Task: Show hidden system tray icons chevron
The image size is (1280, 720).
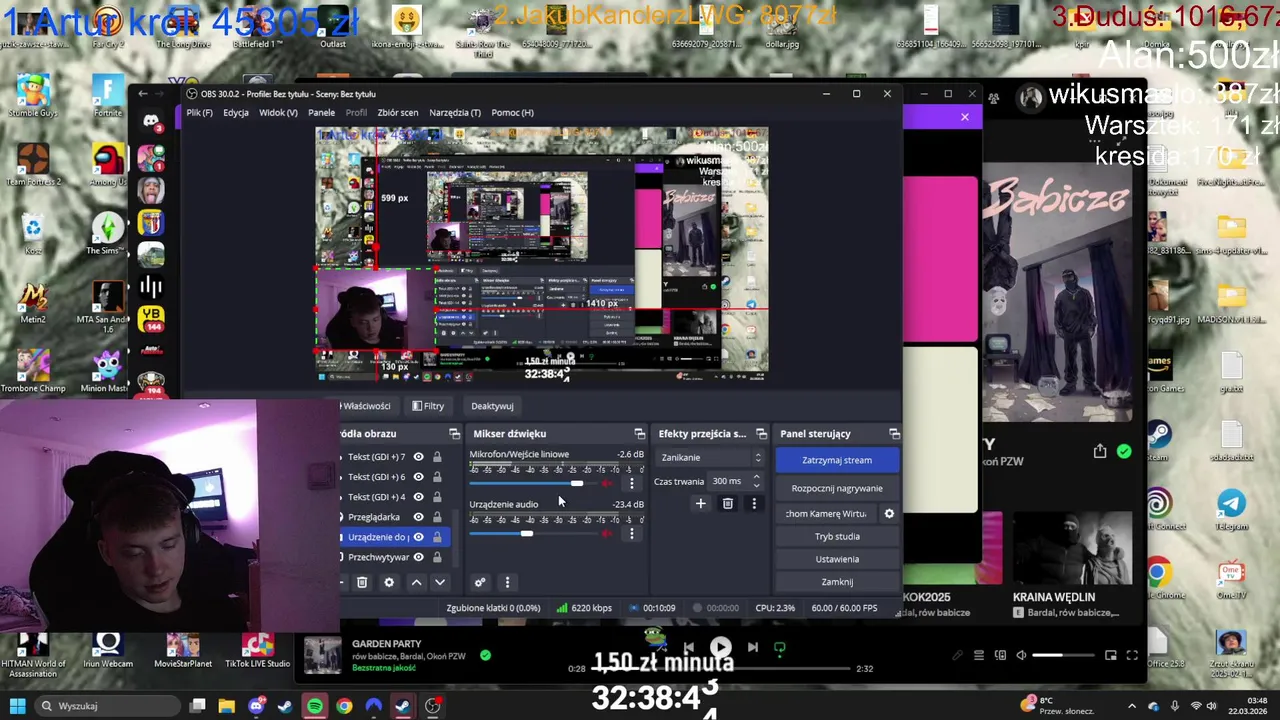Action: [1133, 706]
